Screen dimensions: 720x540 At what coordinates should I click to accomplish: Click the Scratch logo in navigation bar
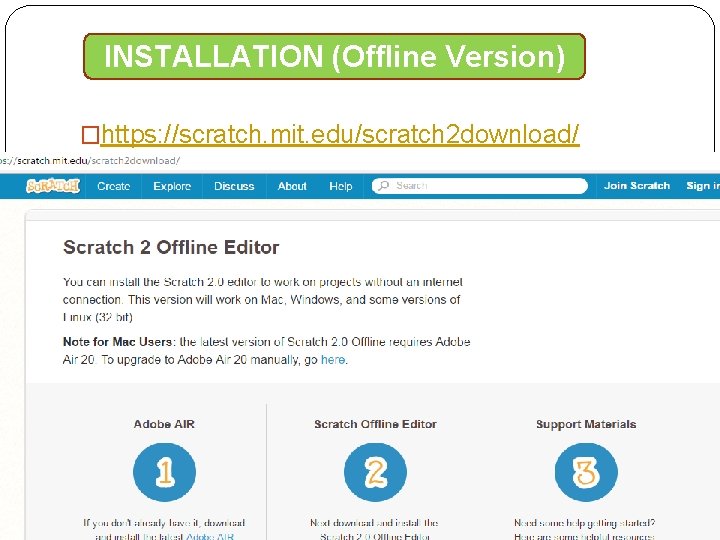53,186
